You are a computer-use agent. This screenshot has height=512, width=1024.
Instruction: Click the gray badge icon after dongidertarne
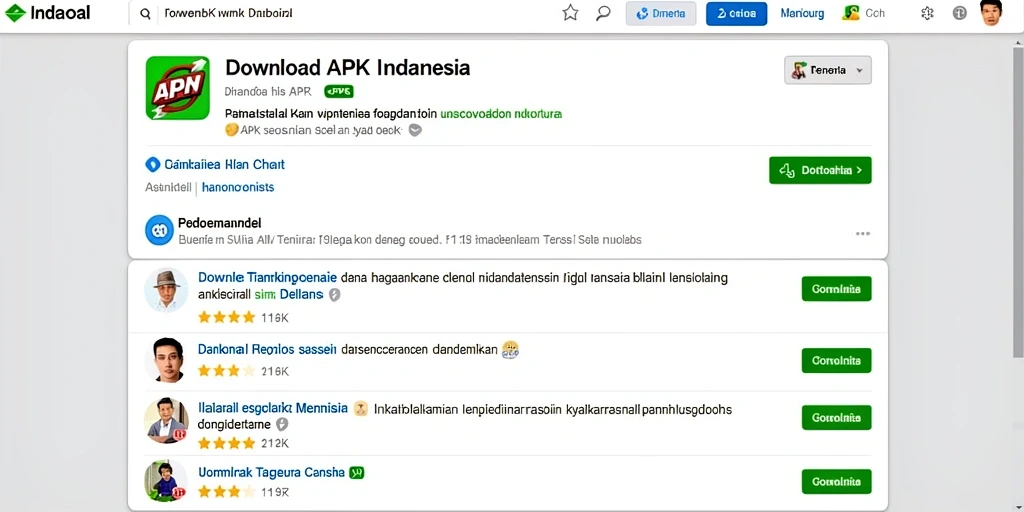pos(282,424)
